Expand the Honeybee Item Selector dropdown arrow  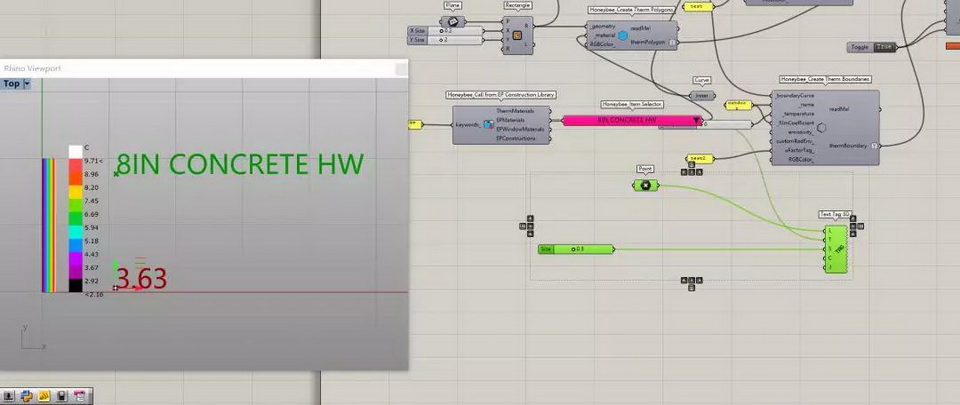click(x=696, y=120)
